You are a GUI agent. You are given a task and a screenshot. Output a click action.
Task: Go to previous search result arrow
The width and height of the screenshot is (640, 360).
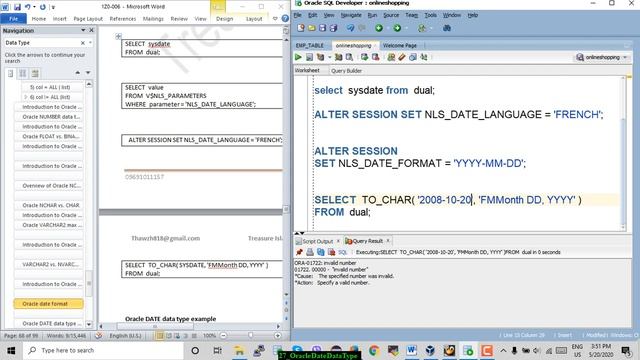pos(78,73)
